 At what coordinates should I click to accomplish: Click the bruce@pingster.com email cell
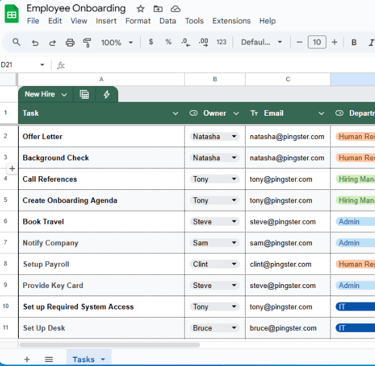click(288, 328)
